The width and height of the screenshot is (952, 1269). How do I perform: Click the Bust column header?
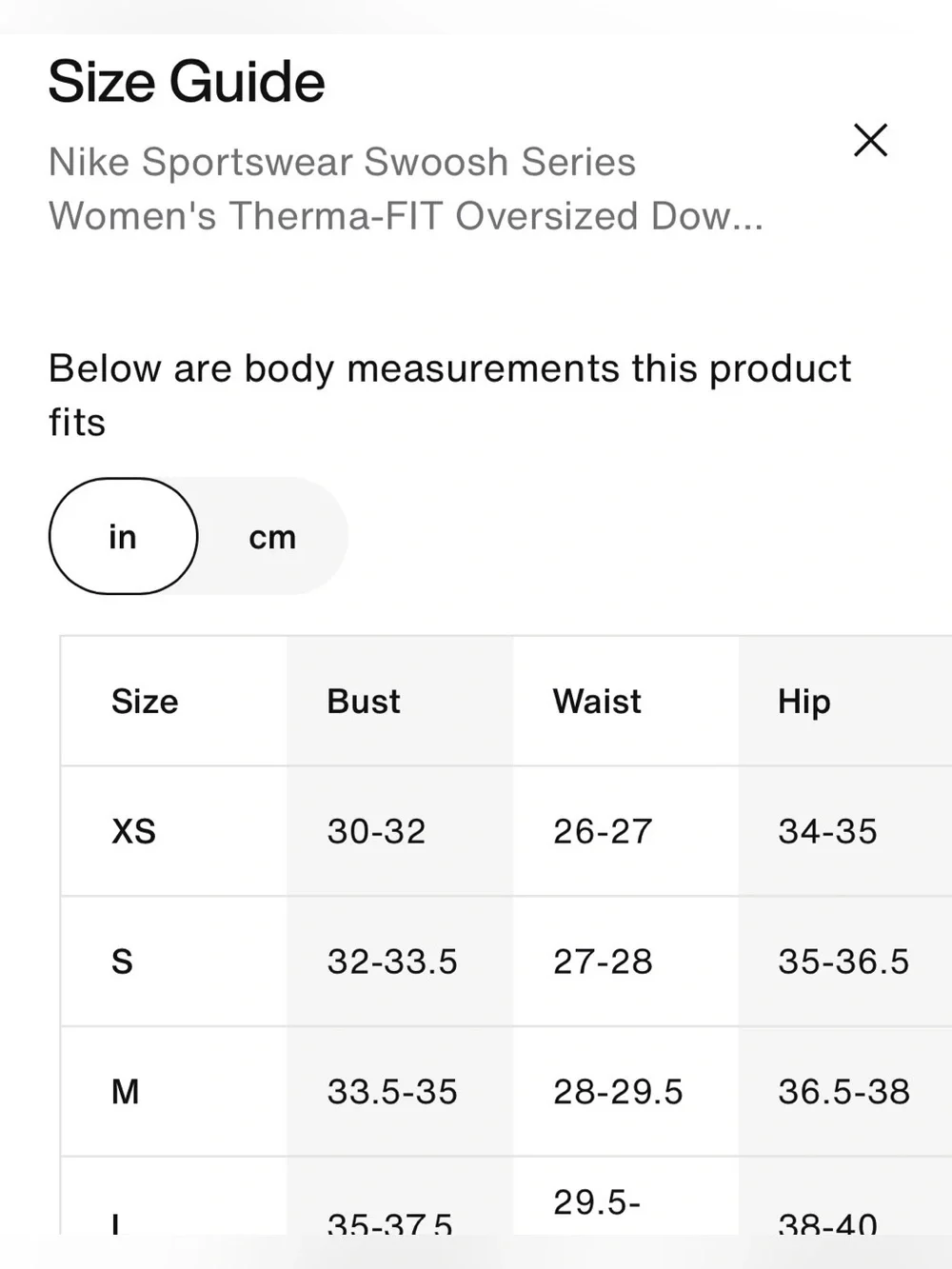(x=364, y=702)
